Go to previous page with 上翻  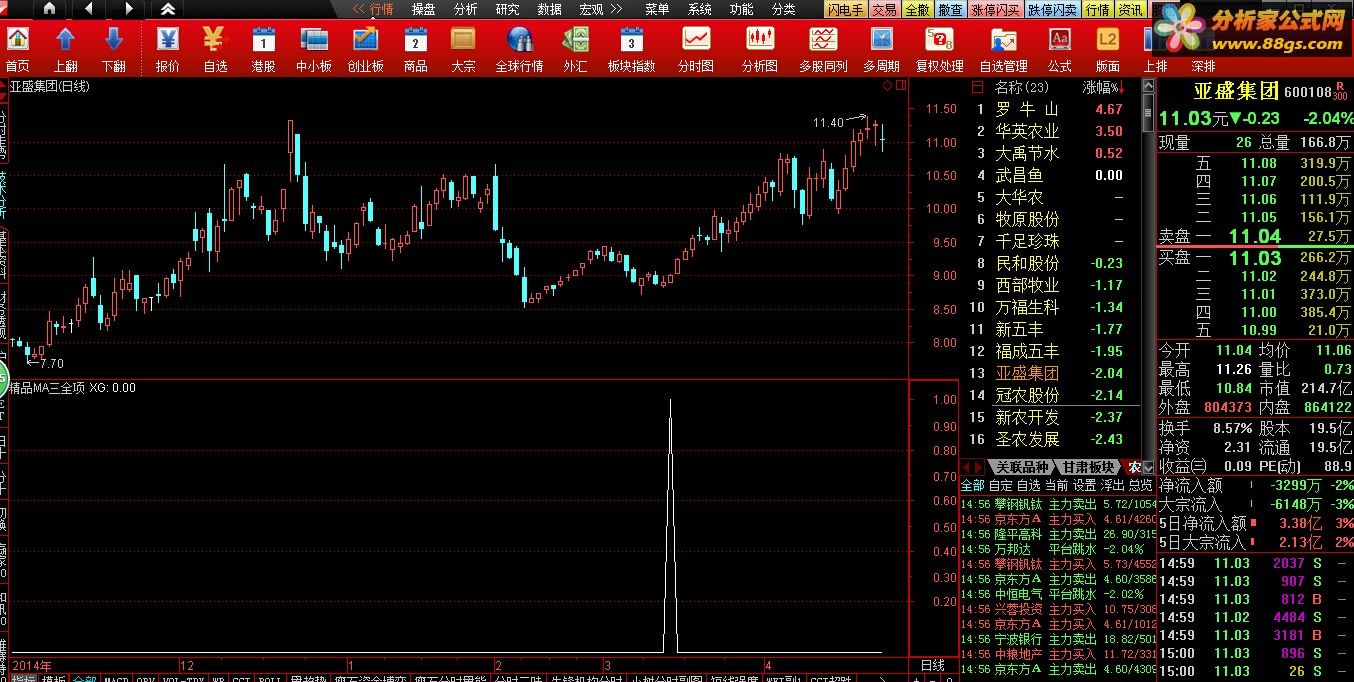point(65,50)
